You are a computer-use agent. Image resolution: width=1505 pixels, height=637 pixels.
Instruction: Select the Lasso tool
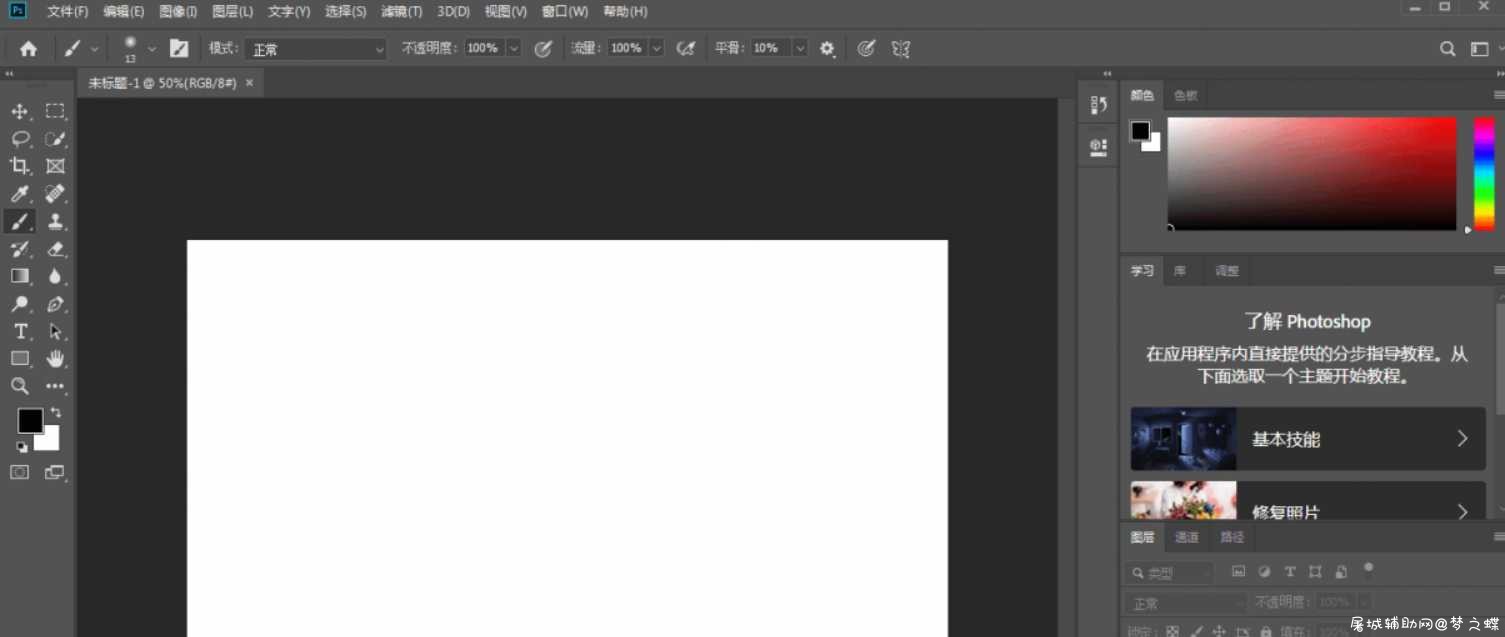click(x=19, y=139)
